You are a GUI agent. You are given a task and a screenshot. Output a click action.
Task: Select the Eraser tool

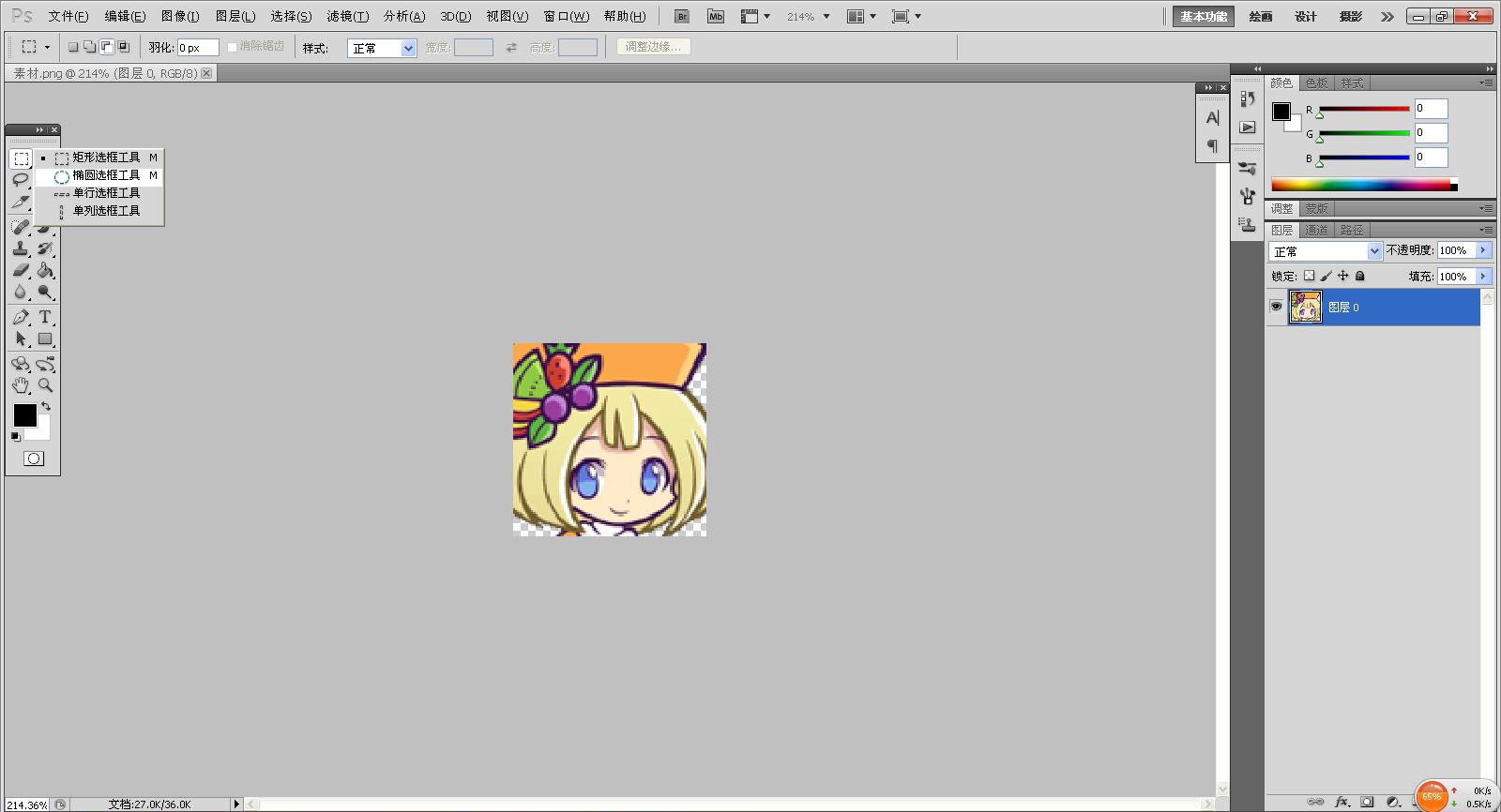coord(21,270)
